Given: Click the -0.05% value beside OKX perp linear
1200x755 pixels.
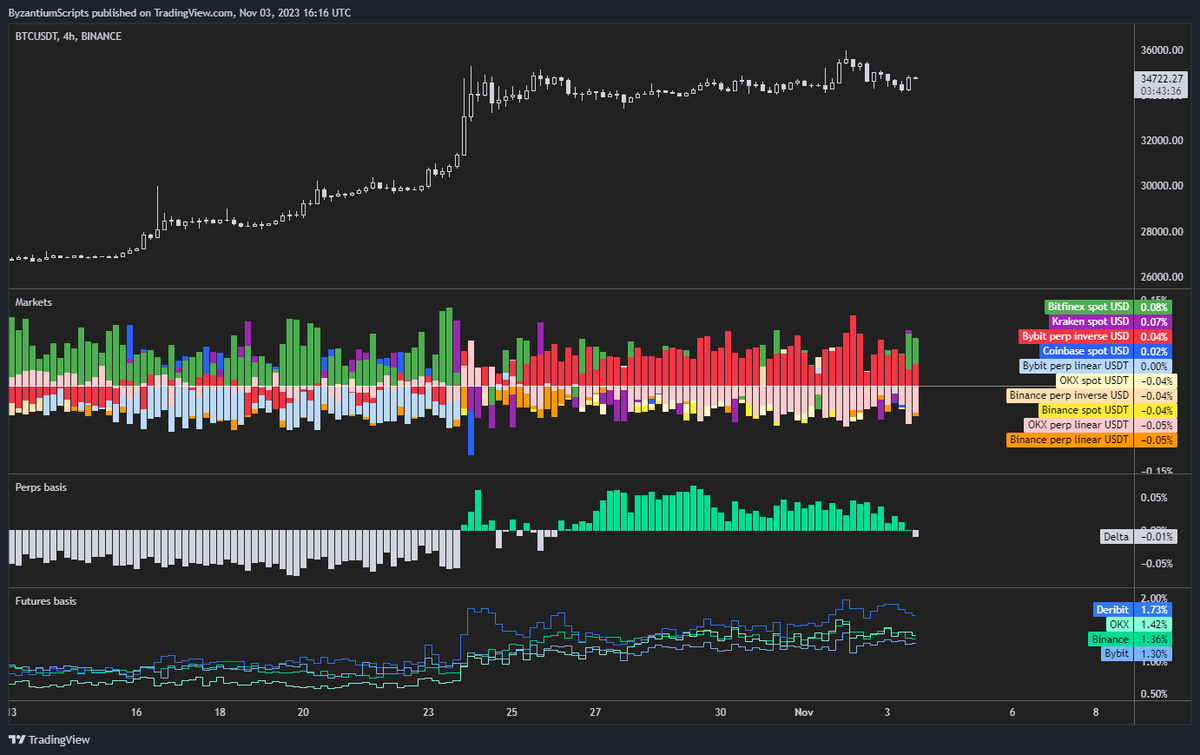Looking at the screenshot, I should 1156,425.
